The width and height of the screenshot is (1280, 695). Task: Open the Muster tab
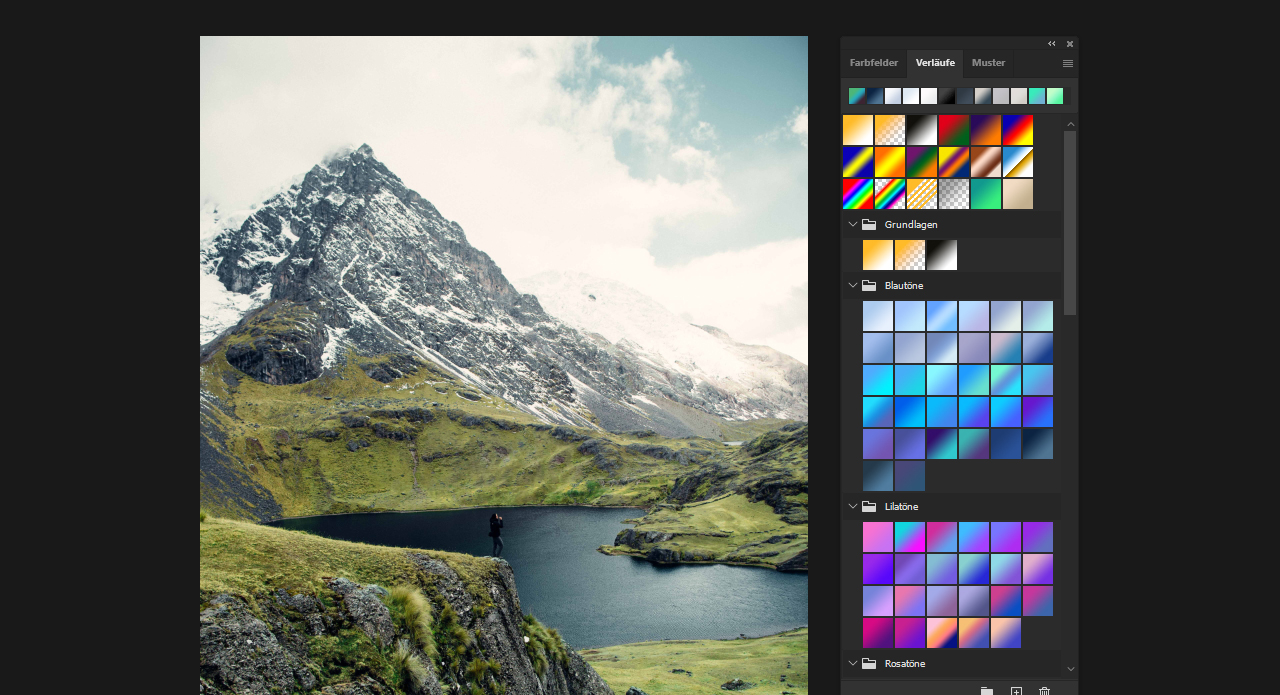tap(989, 63)
